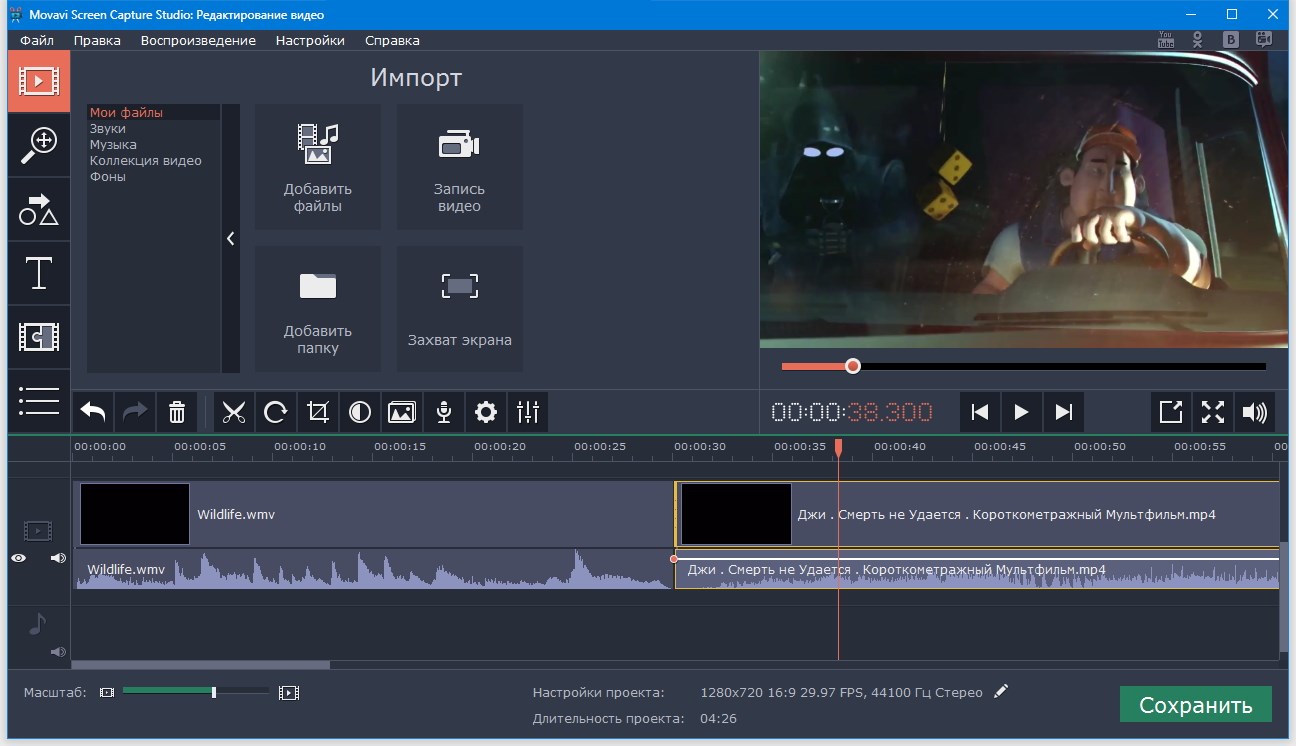Open the Titles text tab

[x=39, y=273]
